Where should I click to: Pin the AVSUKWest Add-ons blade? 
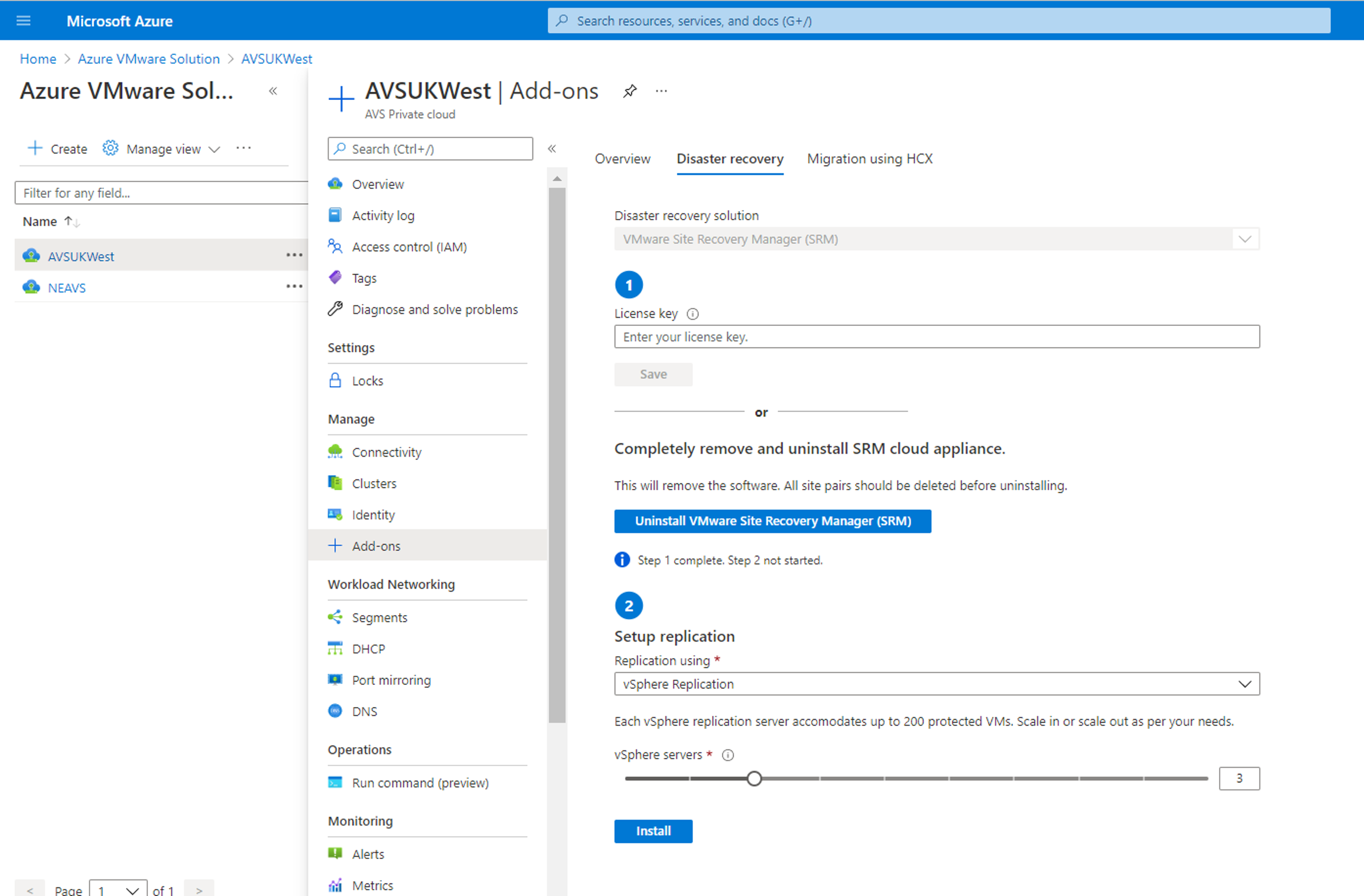pyautogui.click(x=630, y=91)
